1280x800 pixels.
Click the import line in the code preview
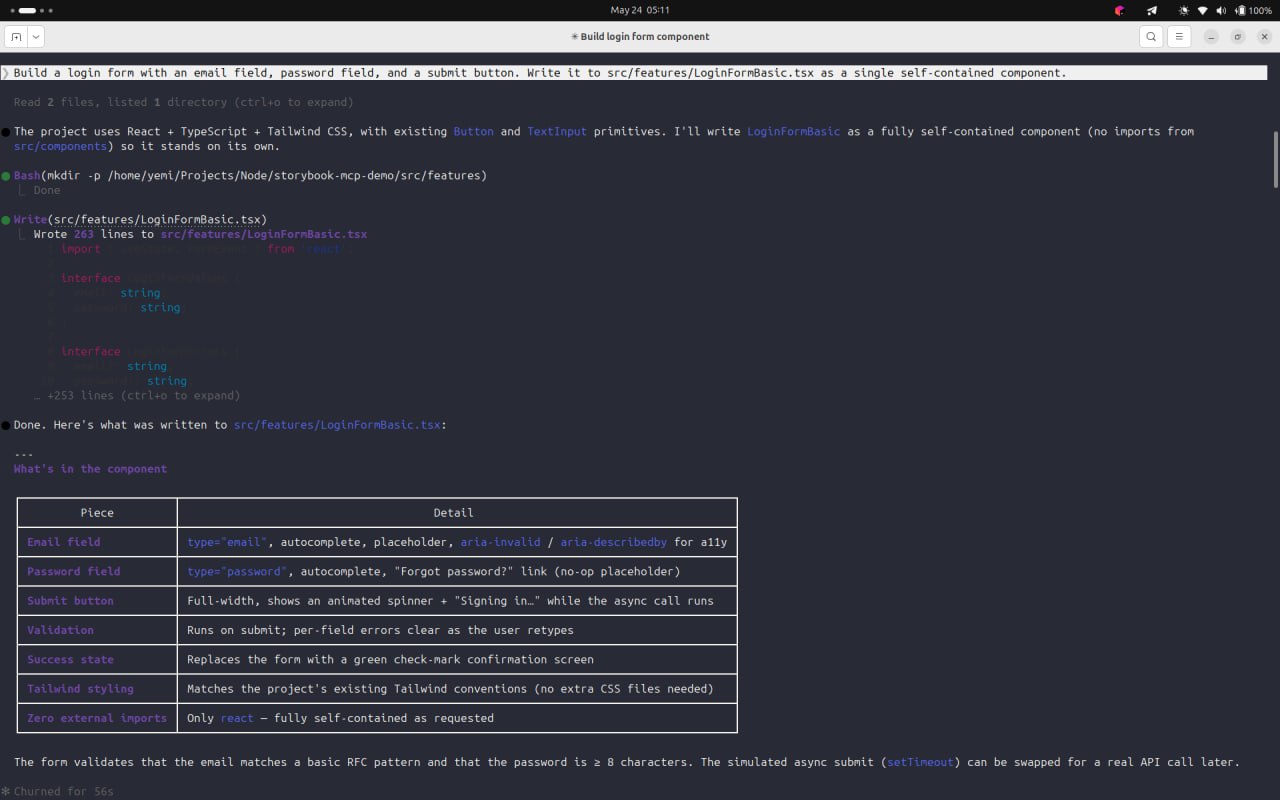coord(207,249)
